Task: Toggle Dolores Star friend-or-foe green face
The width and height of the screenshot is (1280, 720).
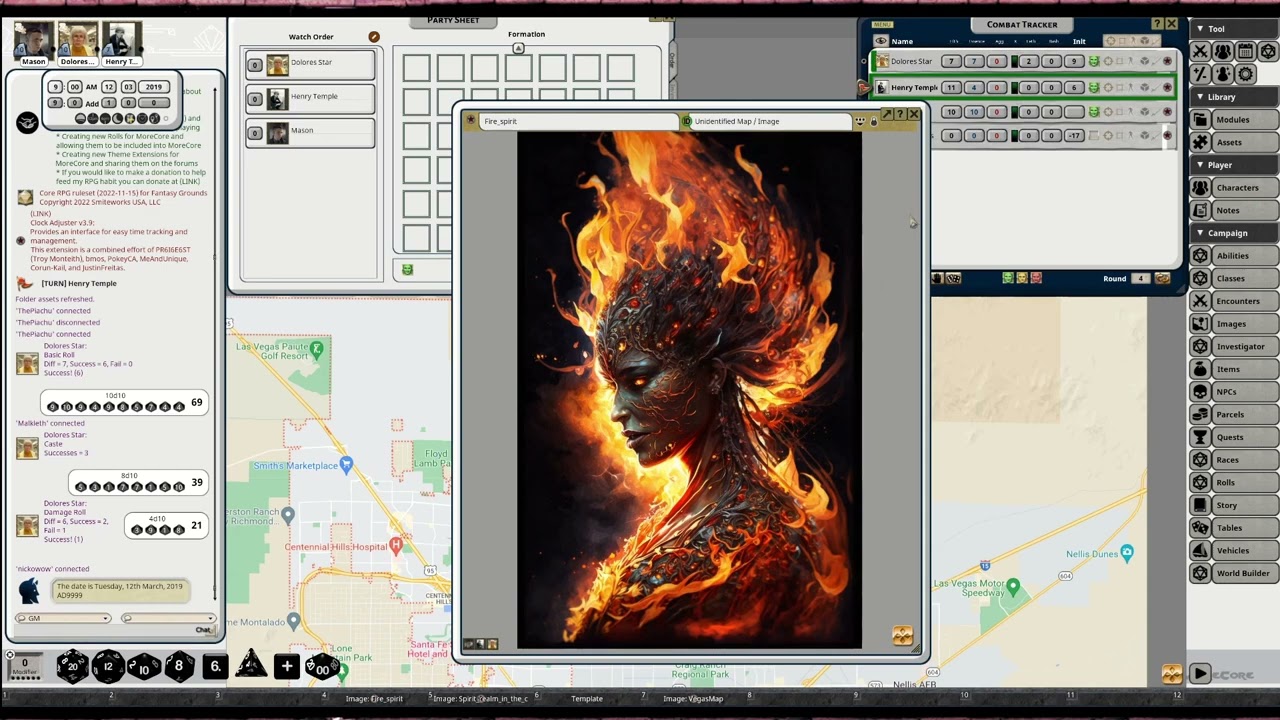Action: [1093, 62]
